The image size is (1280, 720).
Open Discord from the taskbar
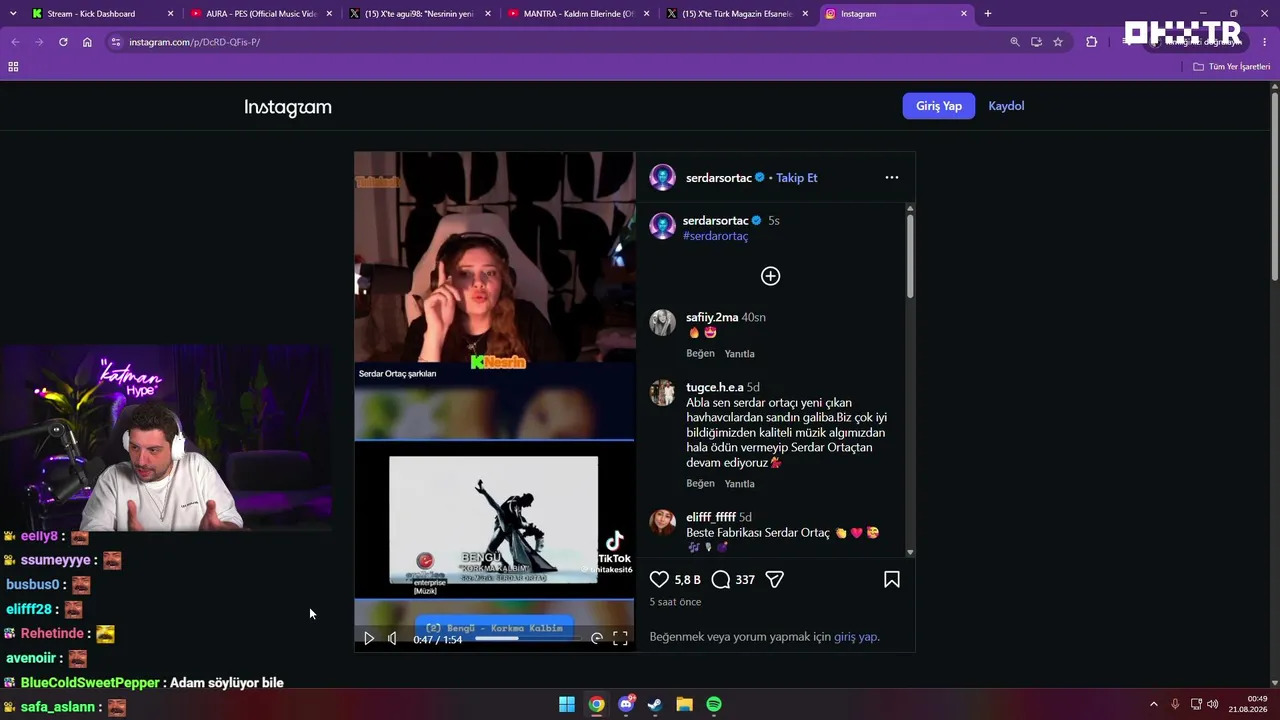click(x=626, y=705)
